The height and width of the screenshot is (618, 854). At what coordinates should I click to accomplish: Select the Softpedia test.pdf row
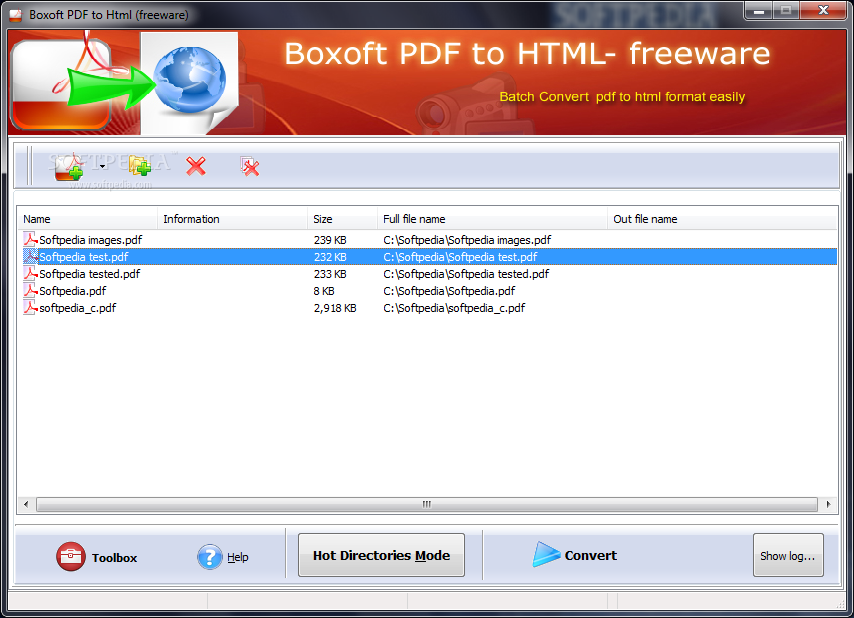[429, 256]
